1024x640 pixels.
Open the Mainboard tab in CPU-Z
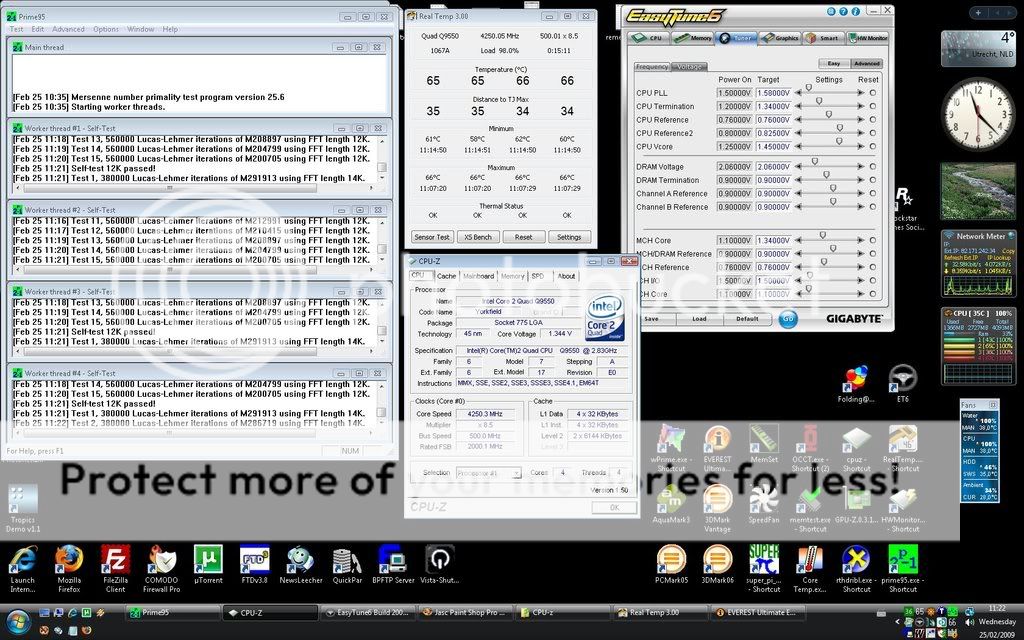tap(479, 276)
